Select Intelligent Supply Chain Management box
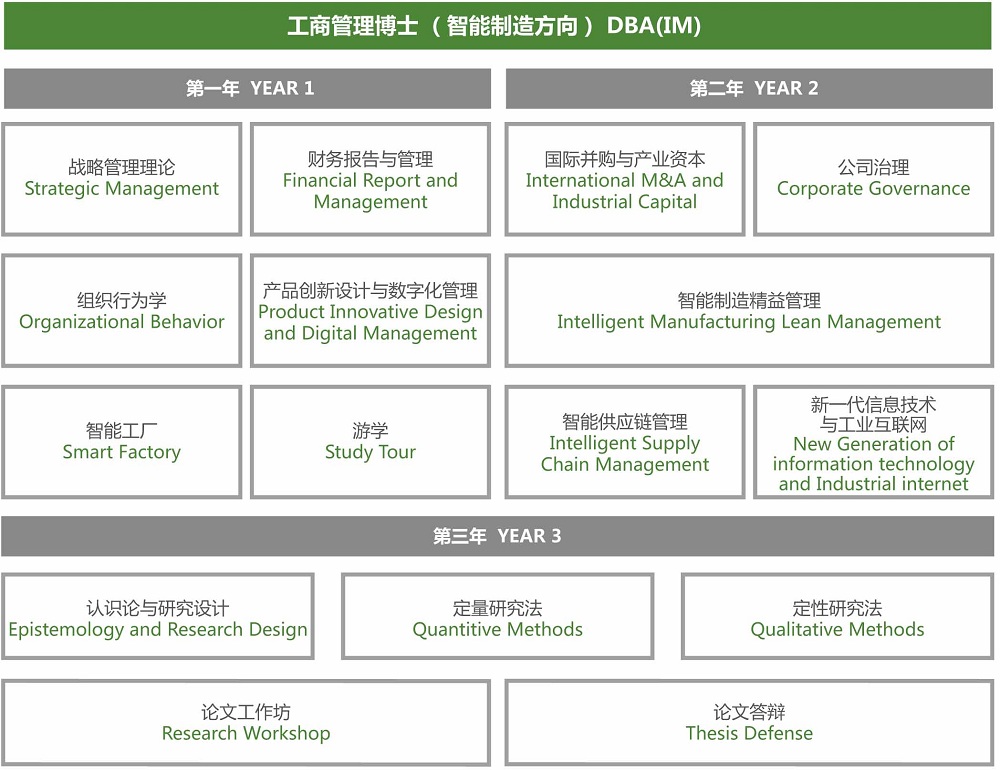Viewport: 1000px width, 770px height. (x=625, y=441)
